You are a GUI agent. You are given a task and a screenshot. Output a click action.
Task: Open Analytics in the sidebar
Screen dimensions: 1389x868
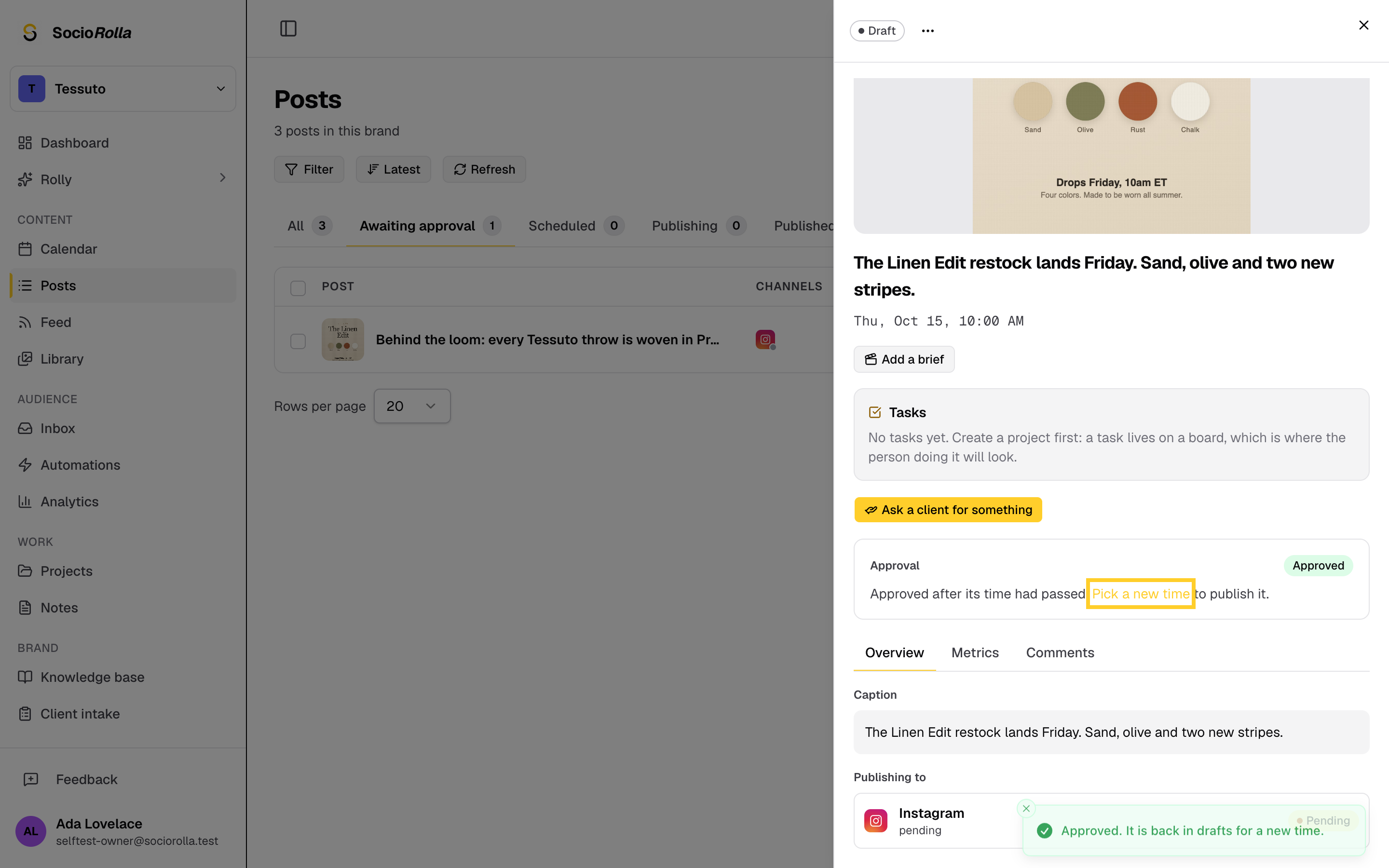[123, 502]
